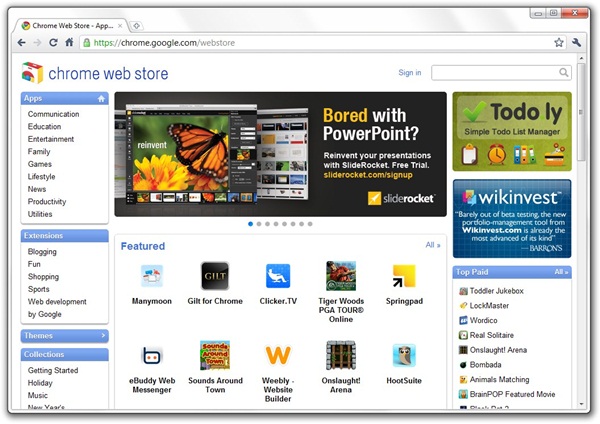The image size is (600, 424).
Task: Click the Real Solitaire list icon
Action: click(x=463, y=335)
